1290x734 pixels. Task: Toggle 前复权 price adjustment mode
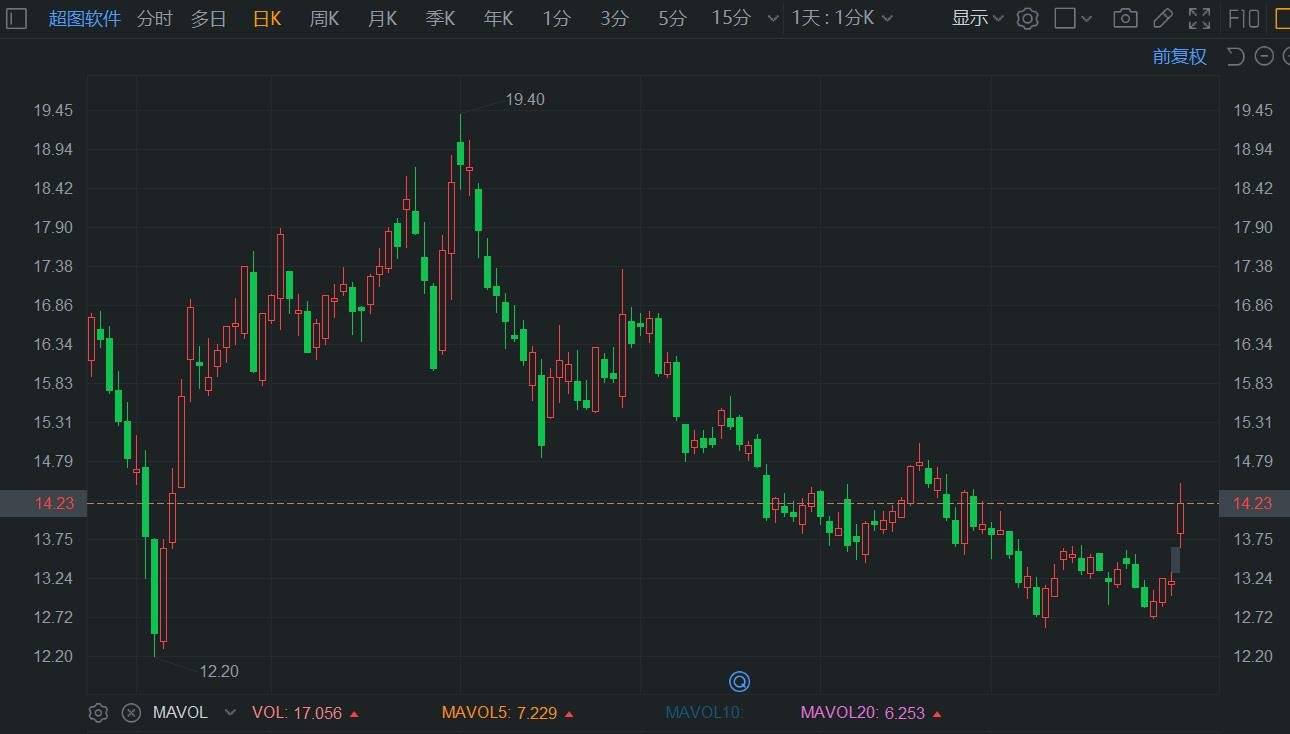(1180, 57)
